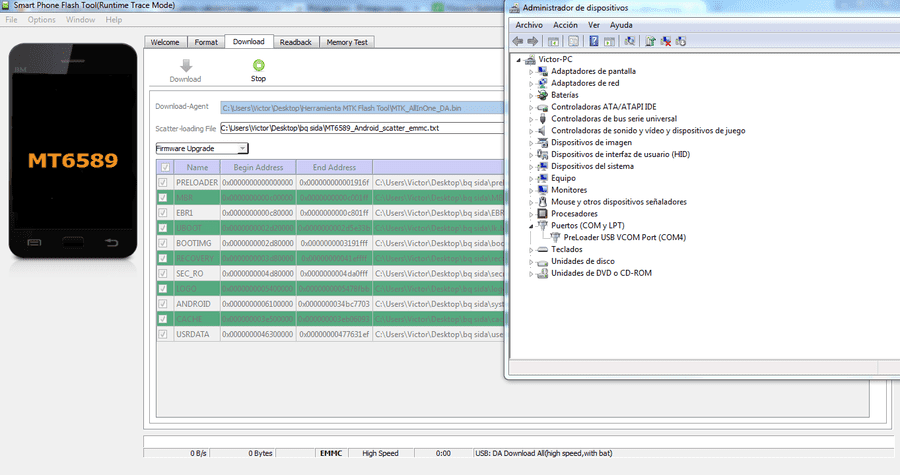Open the Archivo menu in device manager
This screenshot has width=900, height=475.
[x=529, y=25]
